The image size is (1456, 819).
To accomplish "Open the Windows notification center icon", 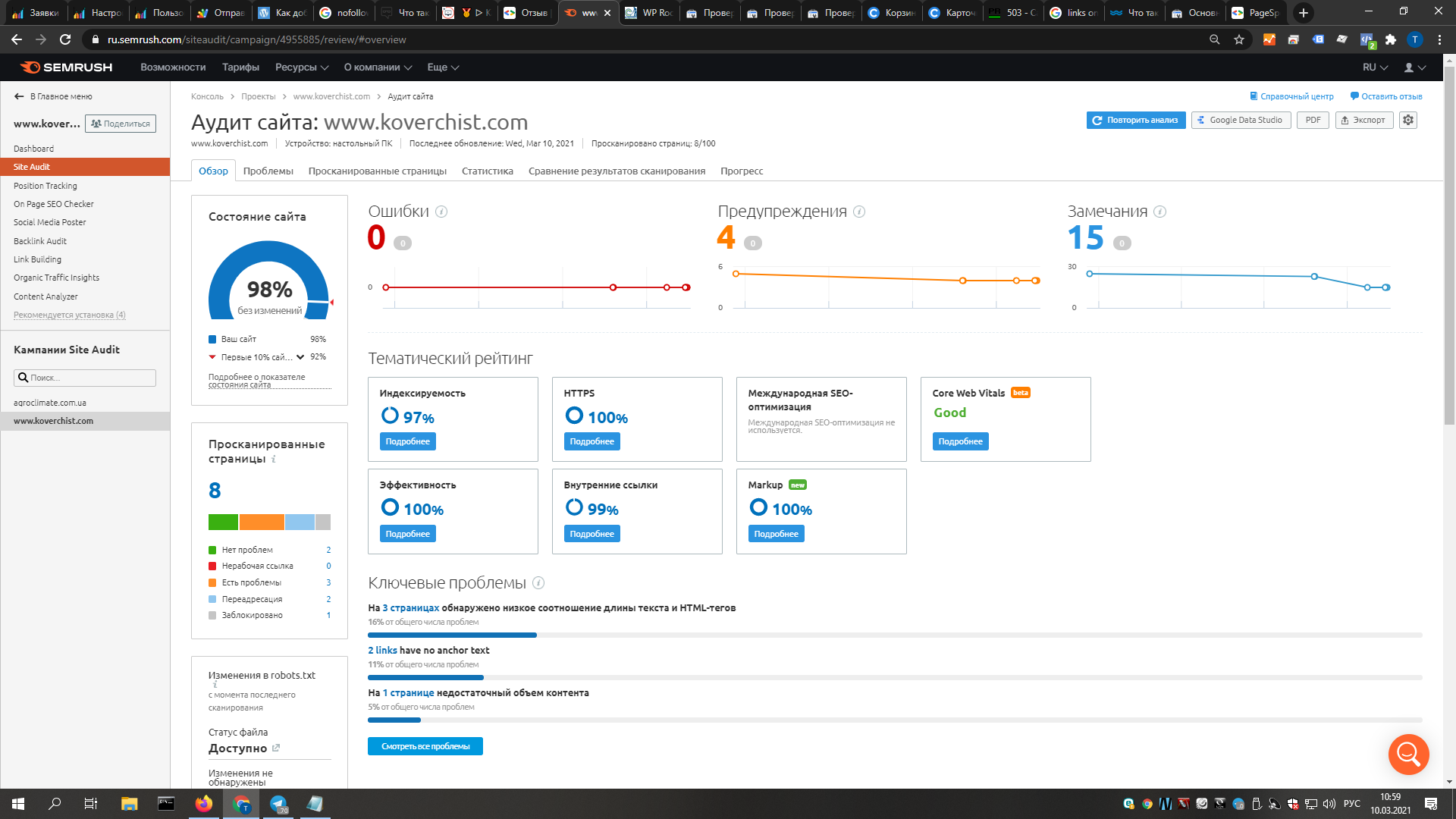I will tap(1431, 804).
